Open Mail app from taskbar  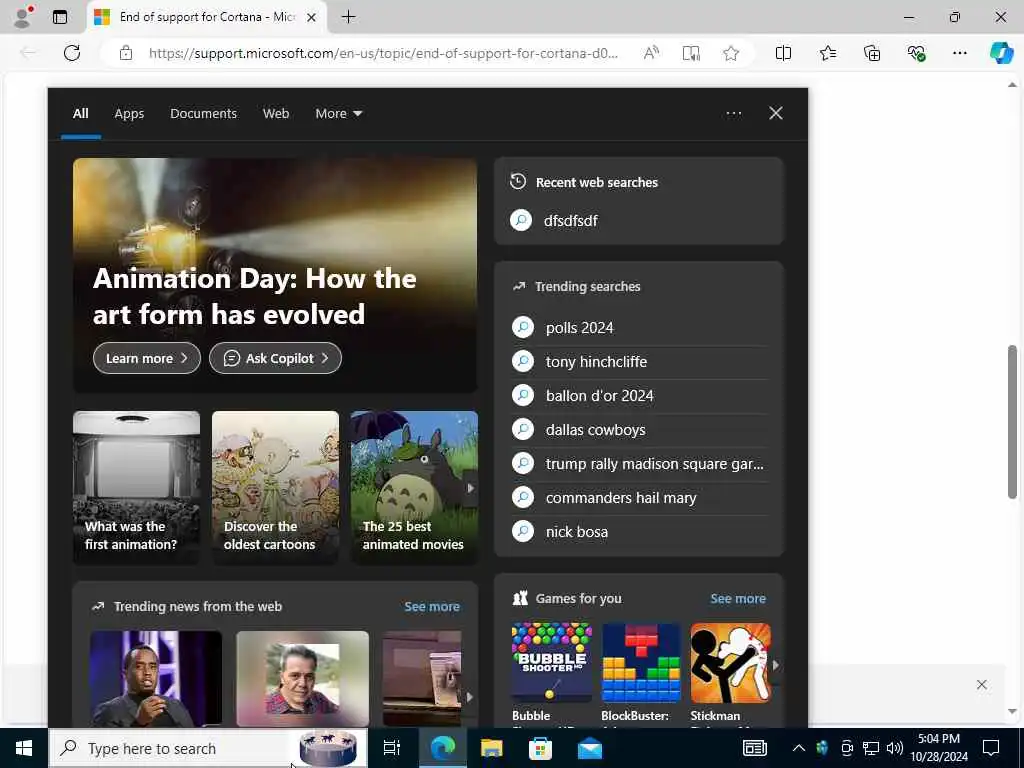pos(590,748)
